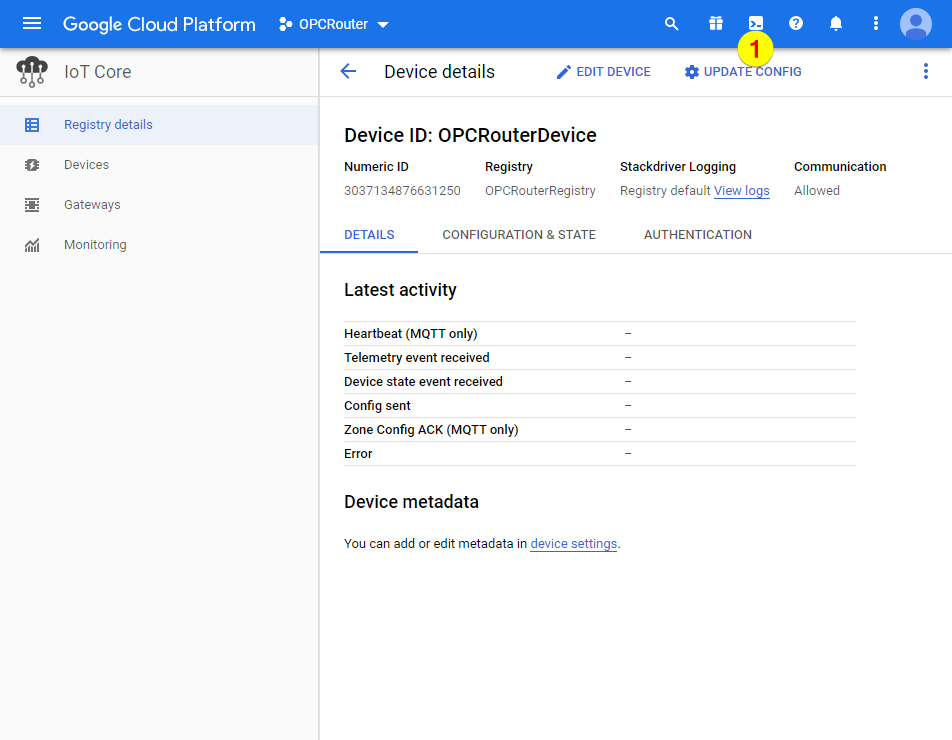952x740 pixels.
Task: Open the gift free trial icon
Action: click(715, 24)
